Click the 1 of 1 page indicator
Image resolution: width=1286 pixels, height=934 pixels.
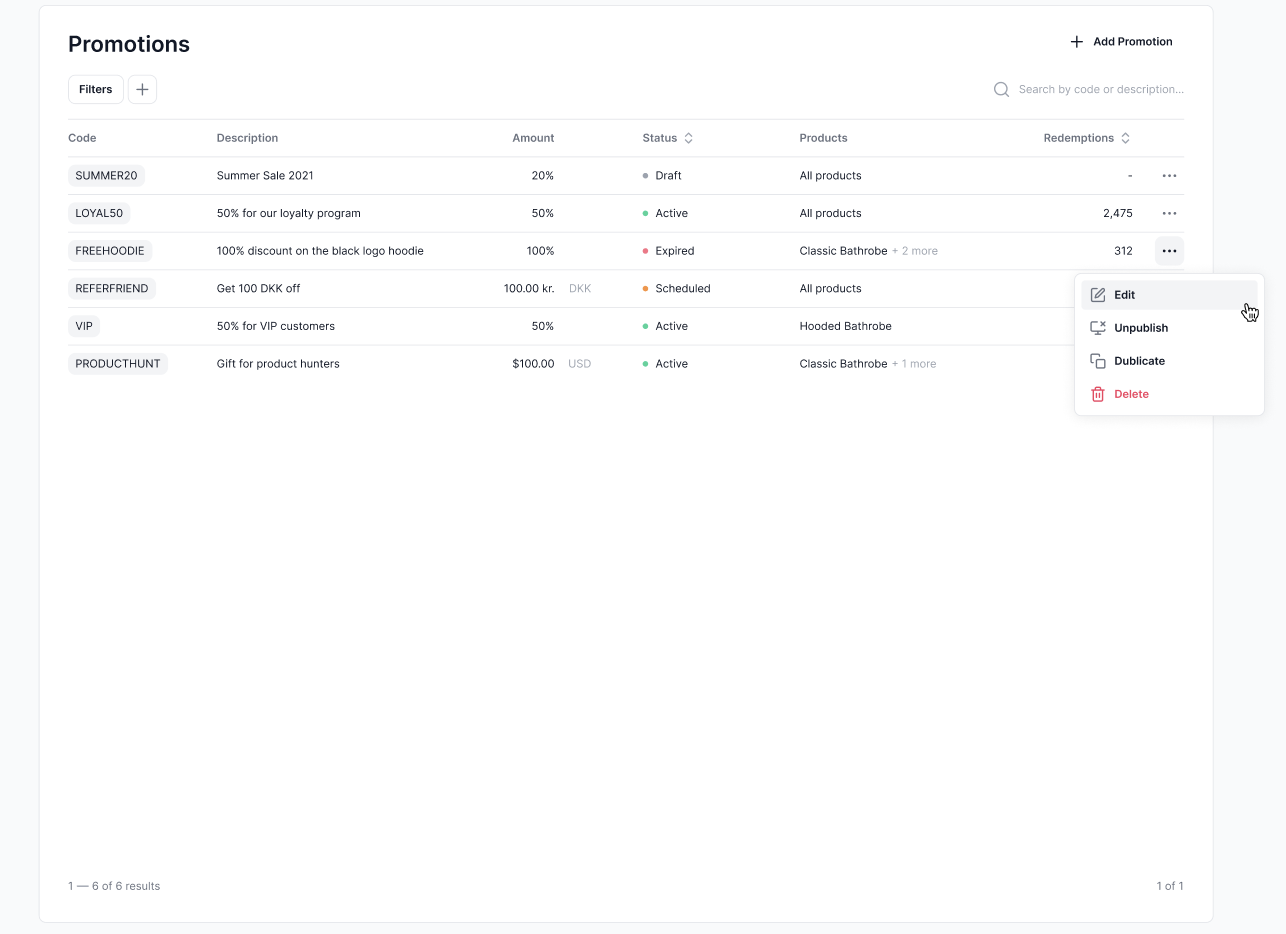coord(1170,886)
